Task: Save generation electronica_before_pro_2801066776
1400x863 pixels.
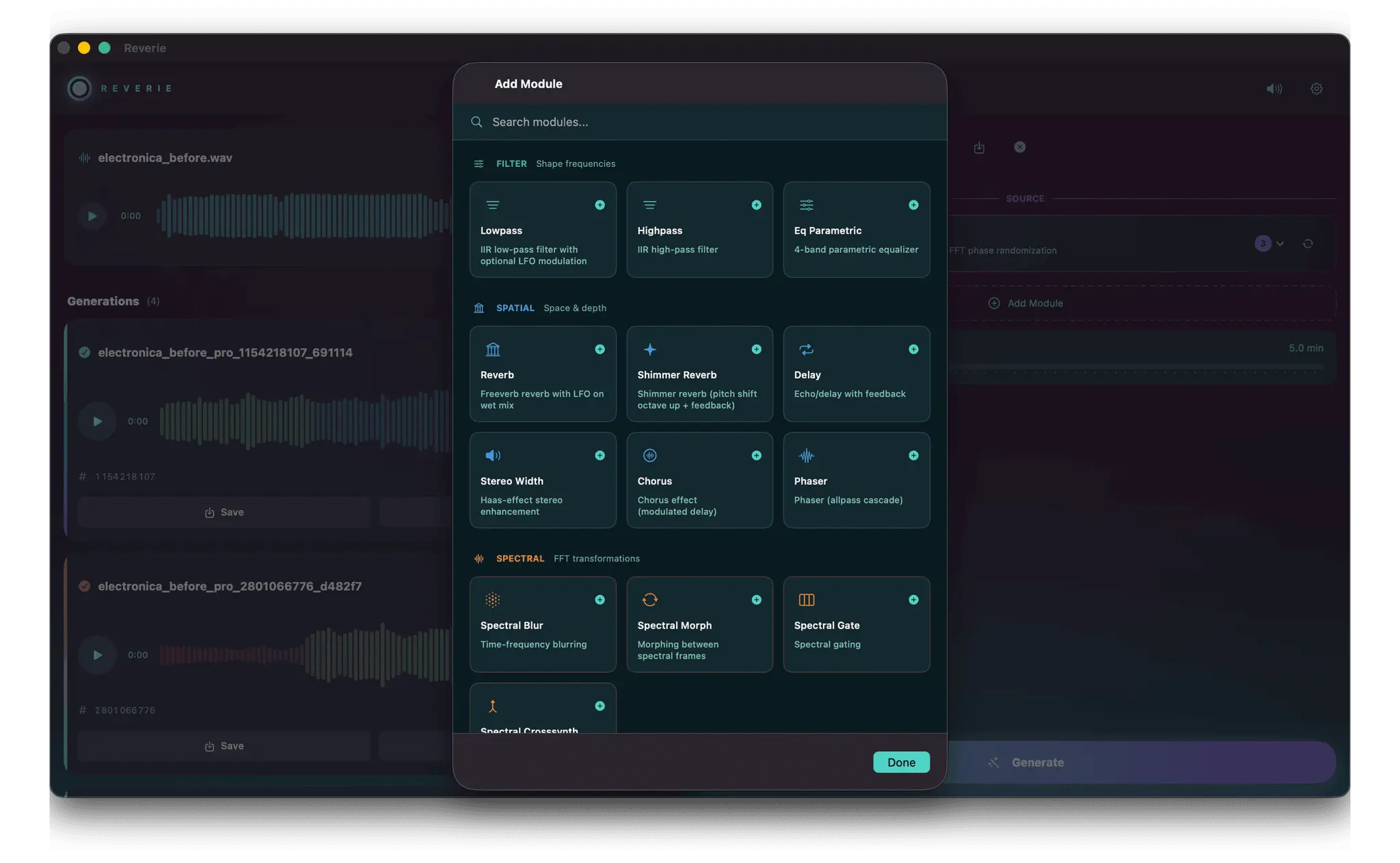Action: 224,746
